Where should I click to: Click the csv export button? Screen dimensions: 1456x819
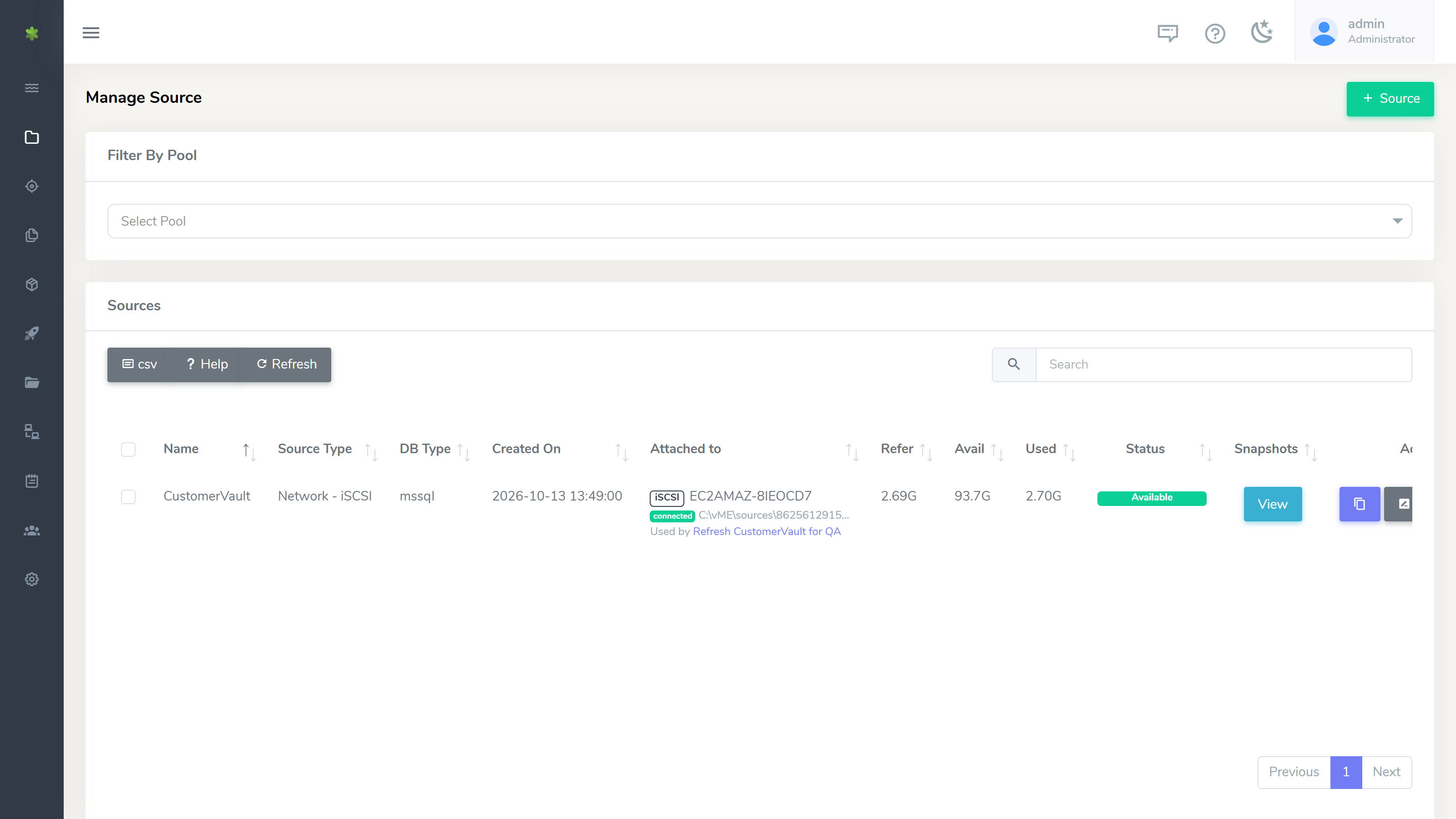(x=140, y=364)
